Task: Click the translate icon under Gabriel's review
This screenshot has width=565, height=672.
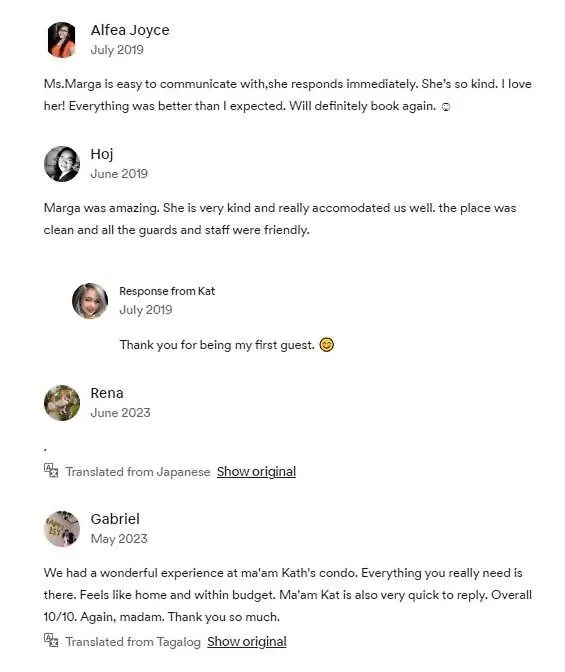Action: [x=51, y=641]
